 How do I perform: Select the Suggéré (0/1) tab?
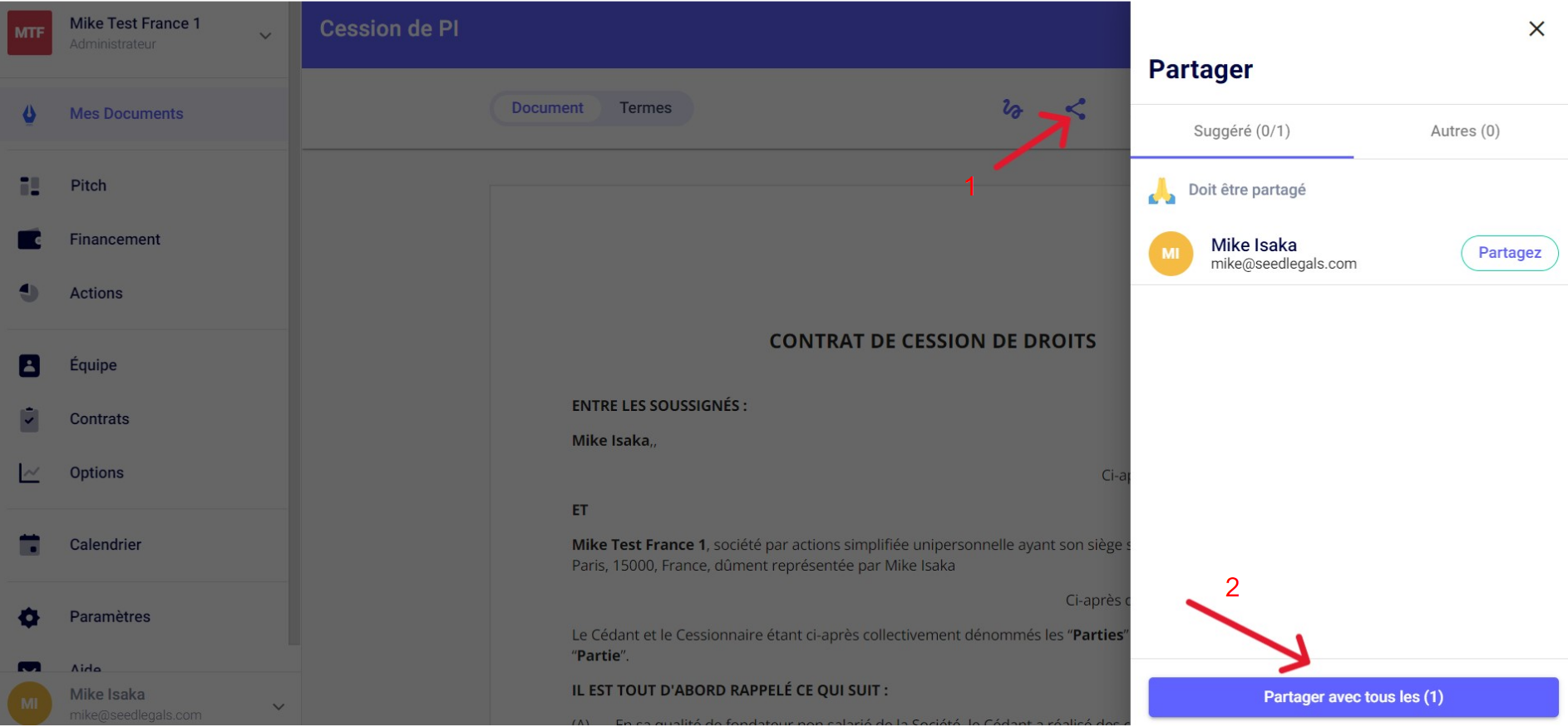coord(1241,131)
